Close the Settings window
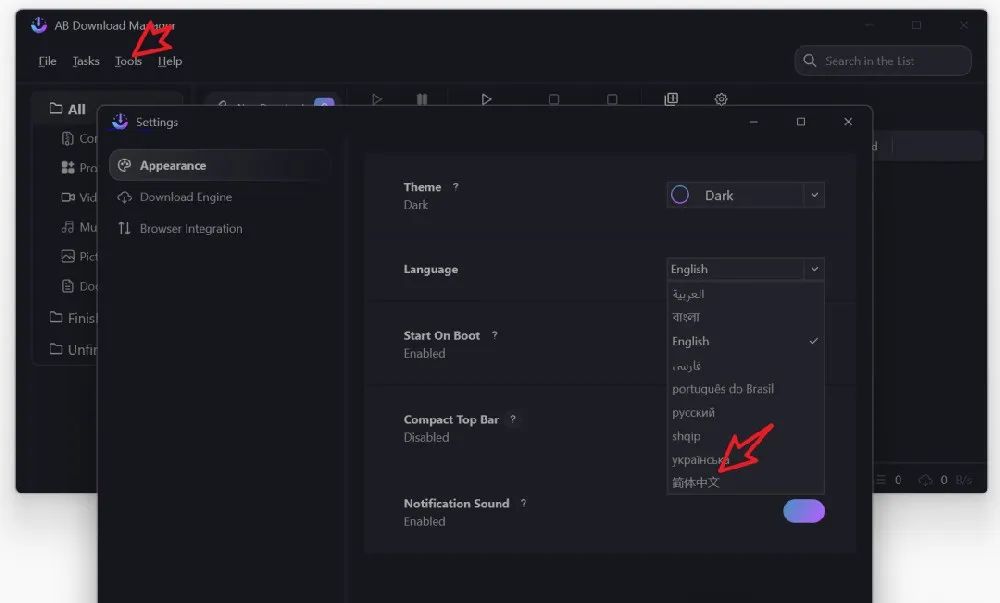This screenshot has width=1000, height=603. 848,122
